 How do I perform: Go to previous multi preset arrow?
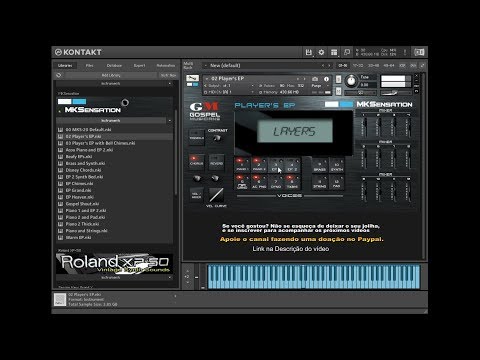pyautogui.click(x=323, y=66)
